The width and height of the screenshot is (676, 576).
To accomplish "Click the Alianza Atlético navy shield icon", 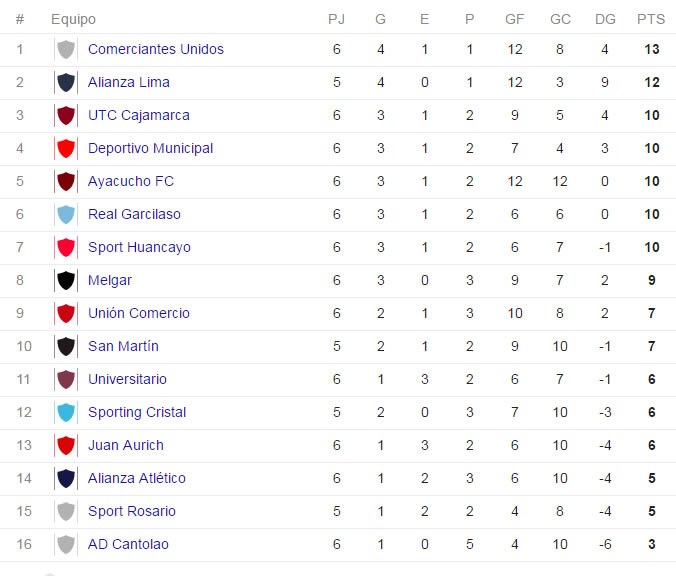I will 66,478.
